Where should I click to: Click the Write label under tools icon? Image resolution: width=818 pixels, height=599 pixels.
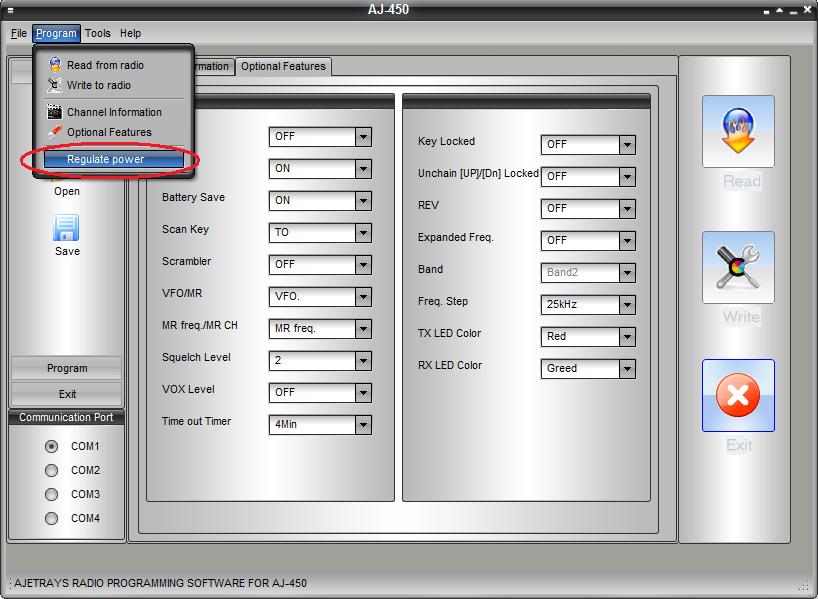pos(741,317)
